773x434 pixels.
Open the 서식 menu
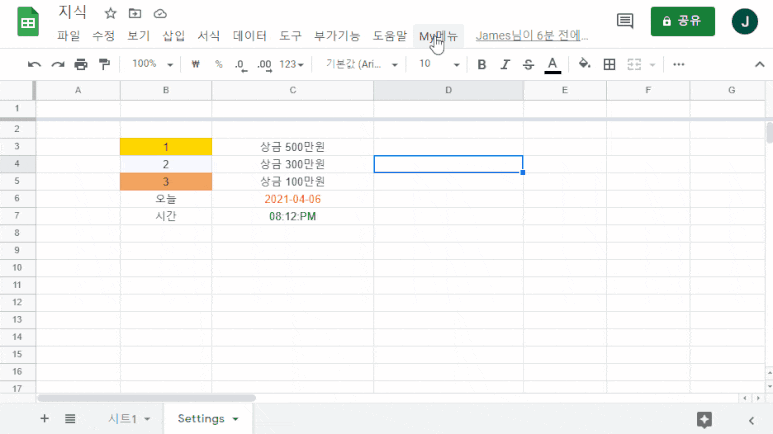[x=209, y=36]
